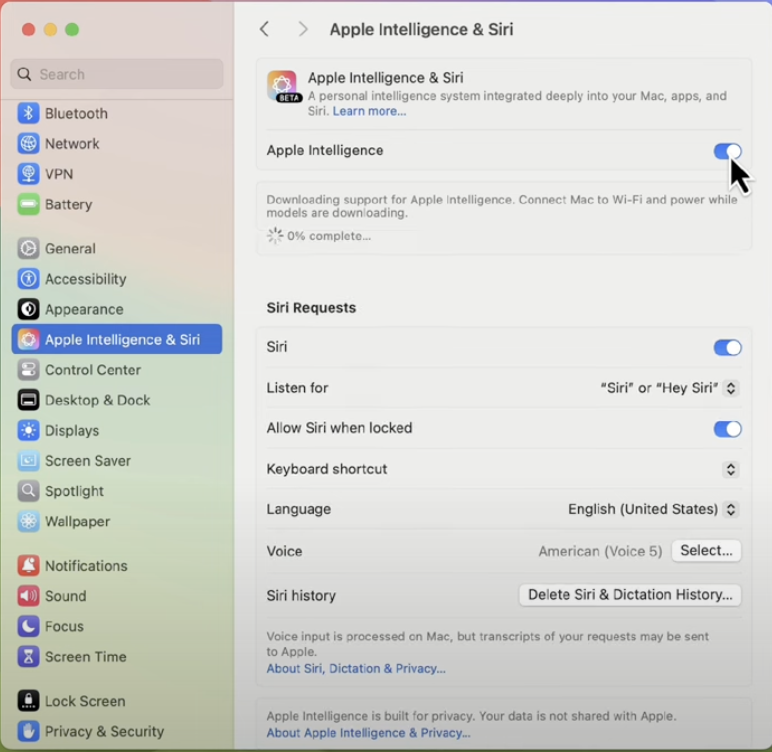Click the "Spotlight" sidebar label
Image resolution: width=772 pixels, height=752 pixels.
coord(74,491)
